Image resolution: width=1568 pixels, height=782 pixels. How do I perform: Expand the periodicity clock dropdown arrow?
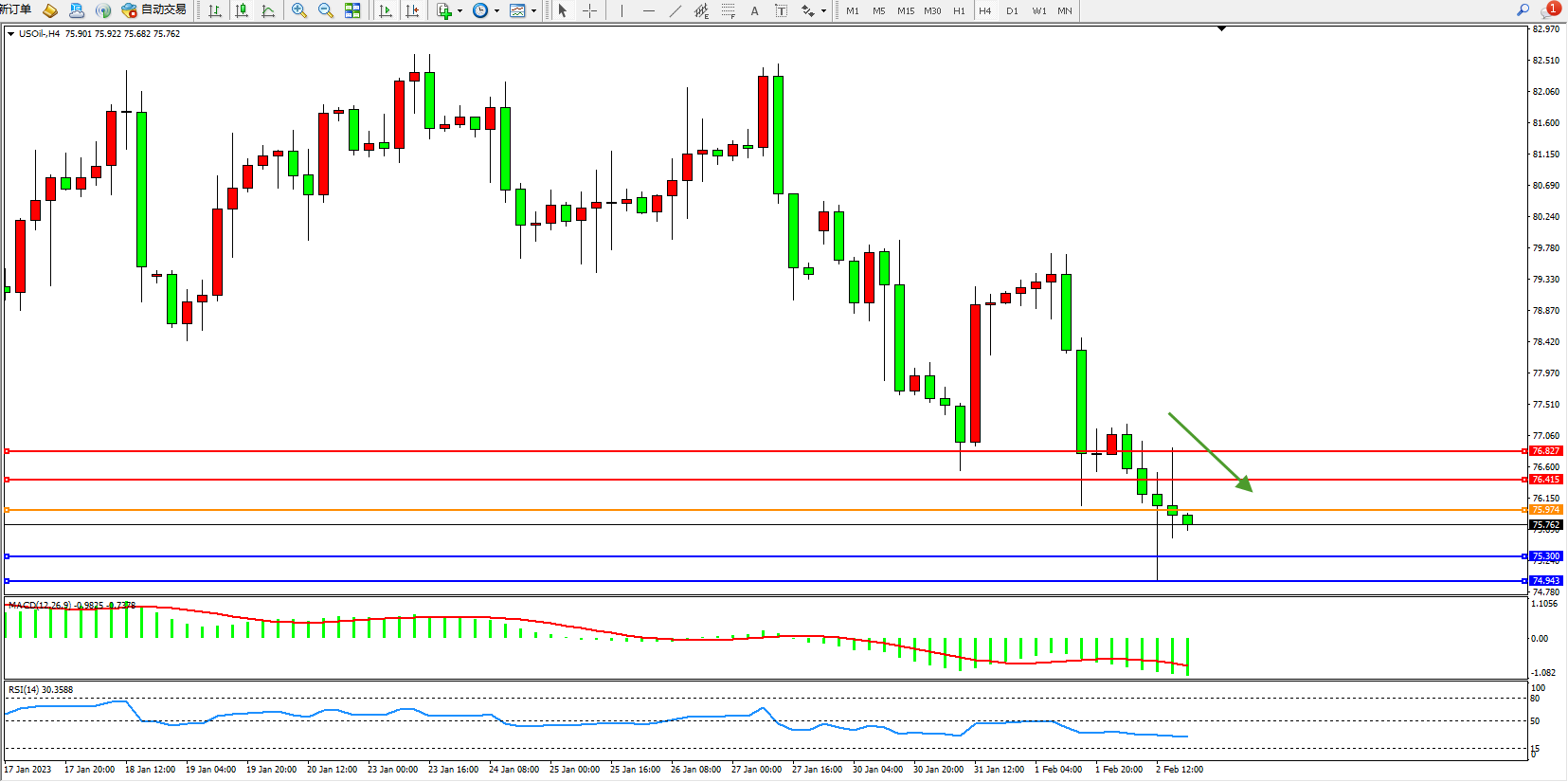496,11
